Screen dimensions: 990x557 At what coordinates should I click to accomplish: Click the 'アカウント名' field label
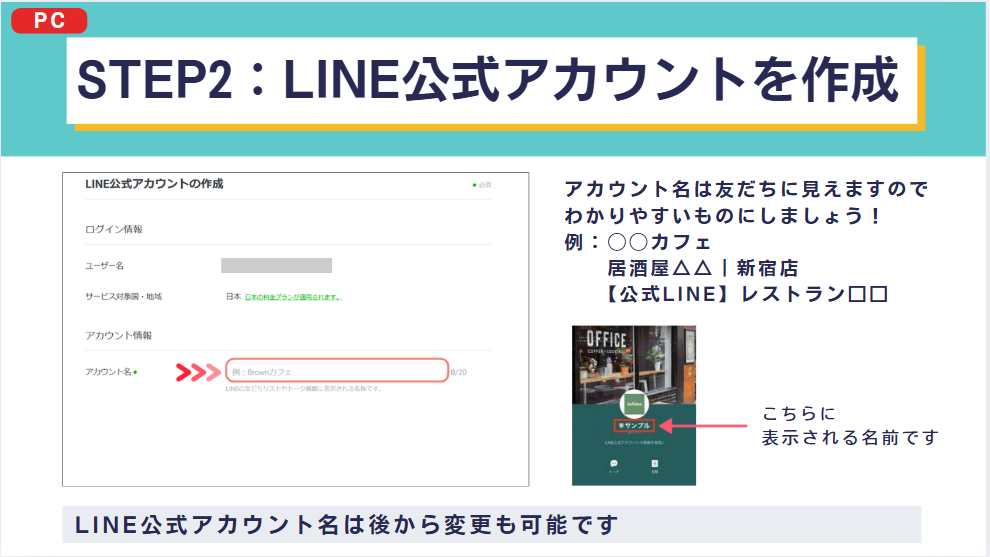point(109,372)
